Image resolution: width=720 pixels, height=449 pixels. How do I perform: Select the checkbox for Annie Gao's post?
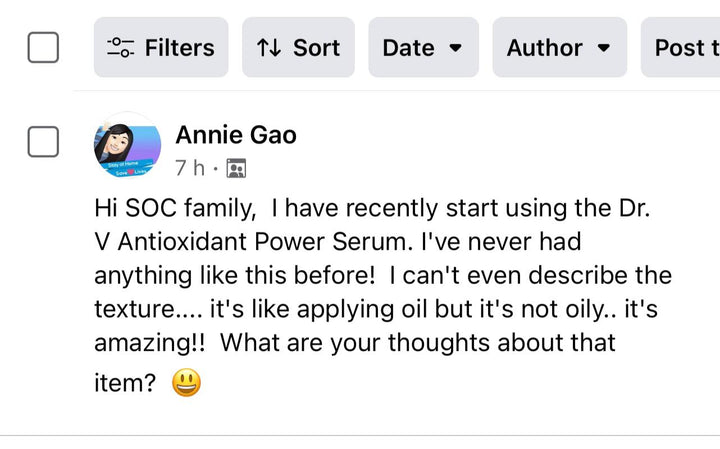43,142
